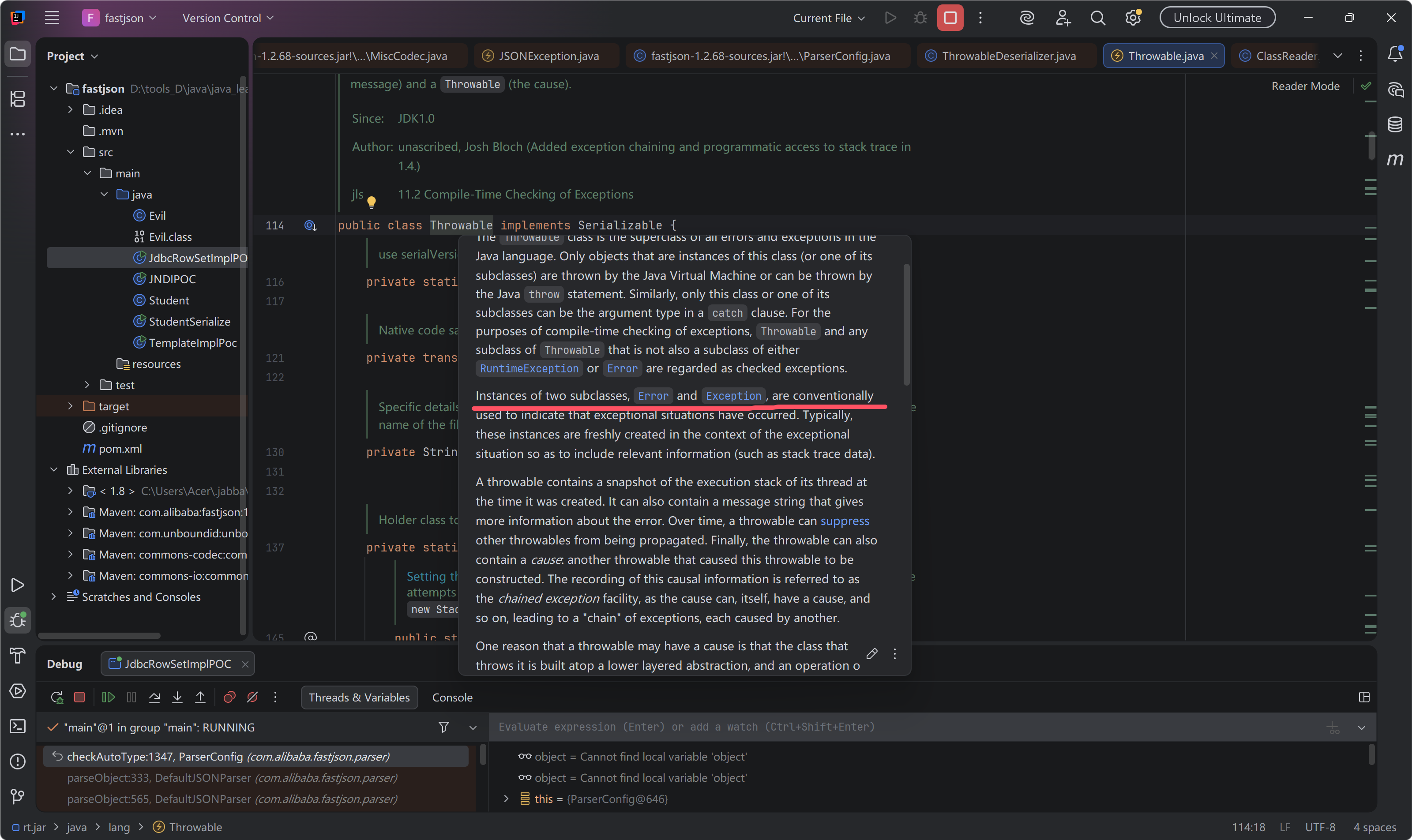1412x840 pixels.
Task: Pause the program in debugger
Action: pyautogui.click(x=131, y=697)
